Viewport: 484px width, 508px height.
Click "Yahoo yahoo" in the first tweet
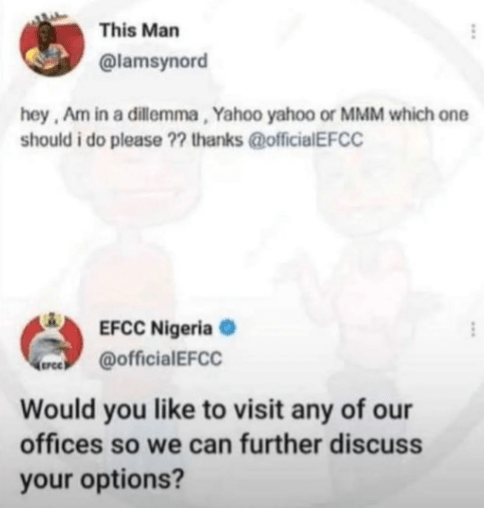(265, 115)
